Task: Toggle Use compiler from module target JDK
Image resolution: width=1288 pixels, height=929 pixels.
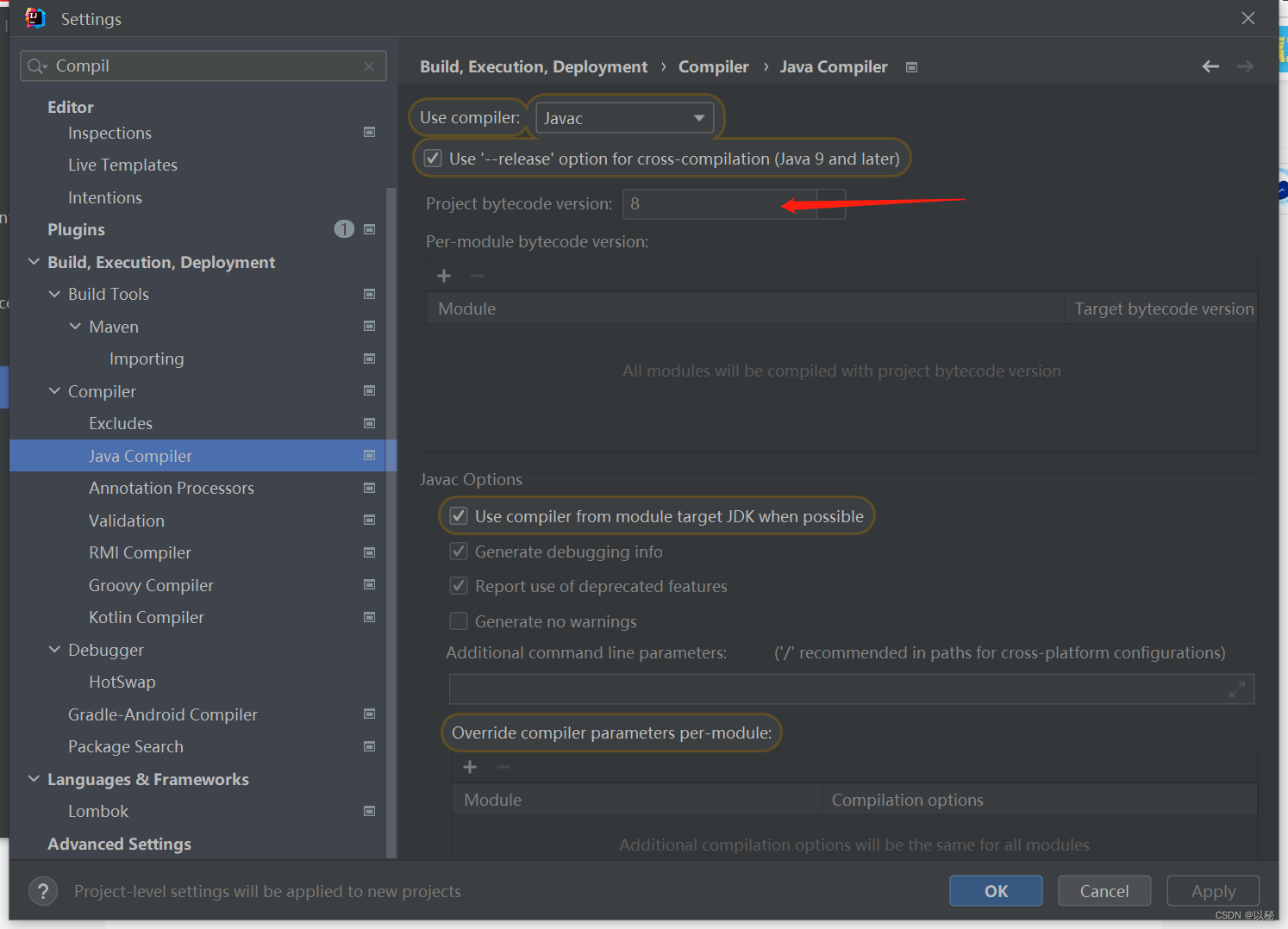Action: coord(459,516)
